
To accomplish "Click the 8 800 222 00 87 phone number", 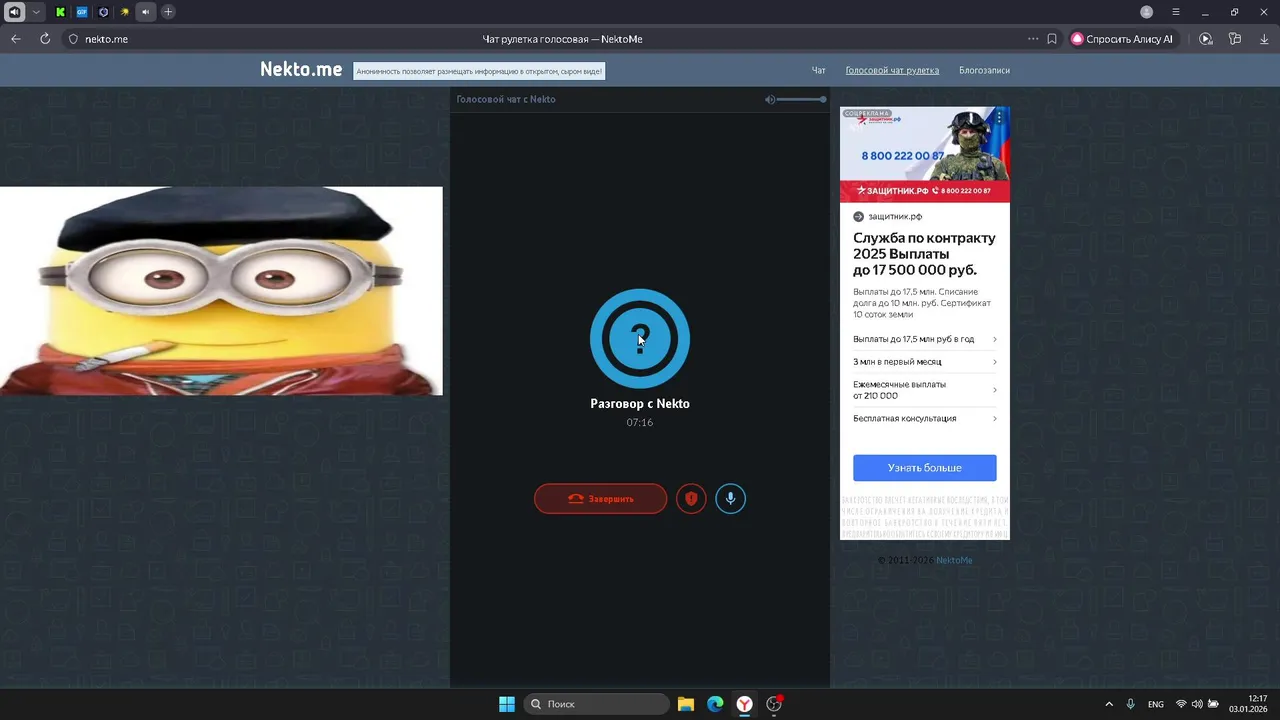I will tap(902, 156).
